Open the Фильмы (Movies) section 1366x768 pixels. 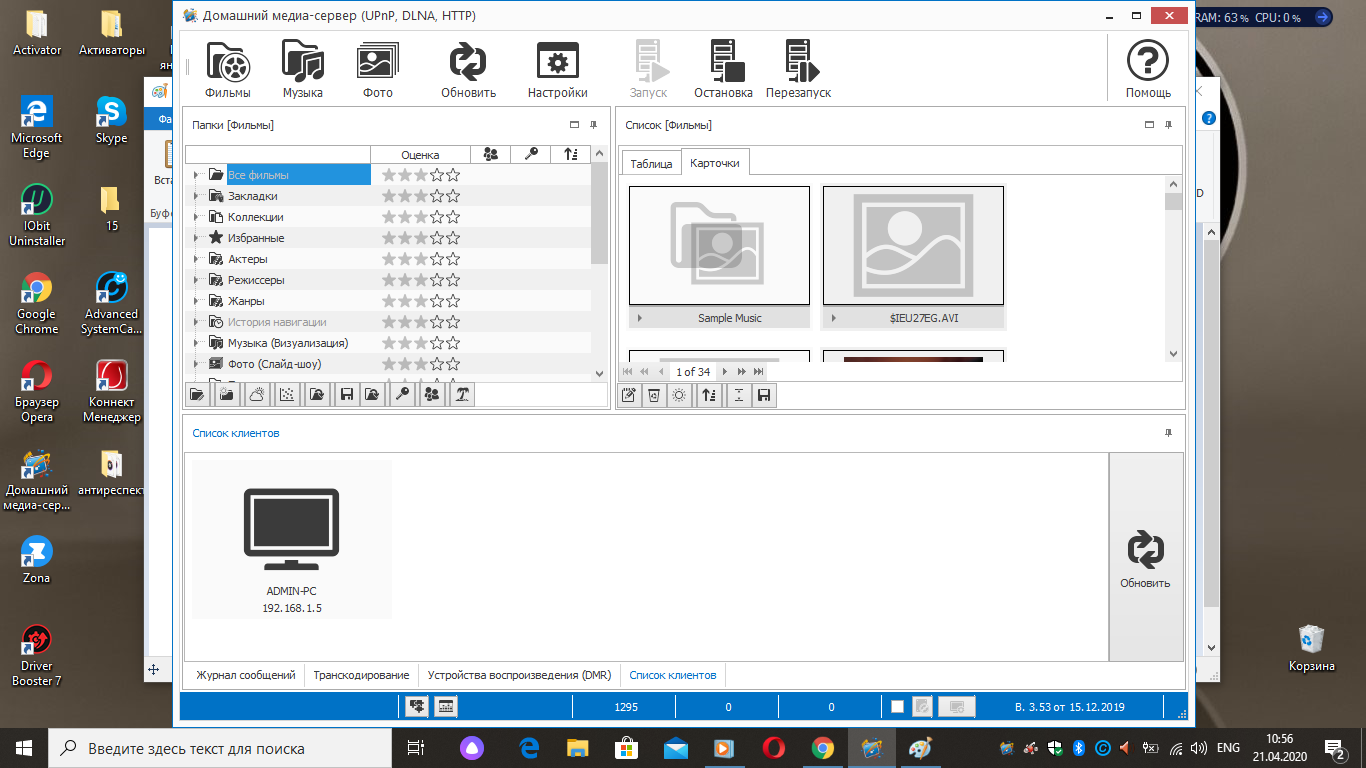click(x=228, y=69)
